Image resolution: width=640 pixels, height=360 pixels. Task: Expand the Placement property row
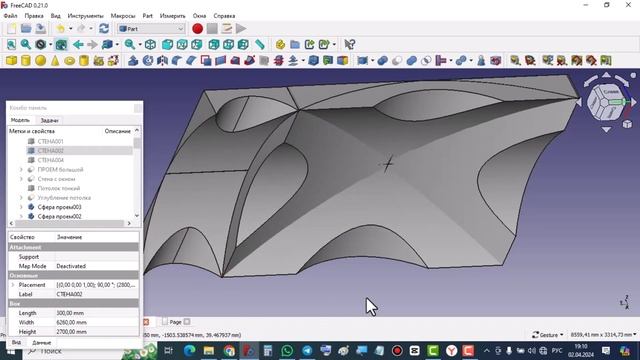point(12,284)
